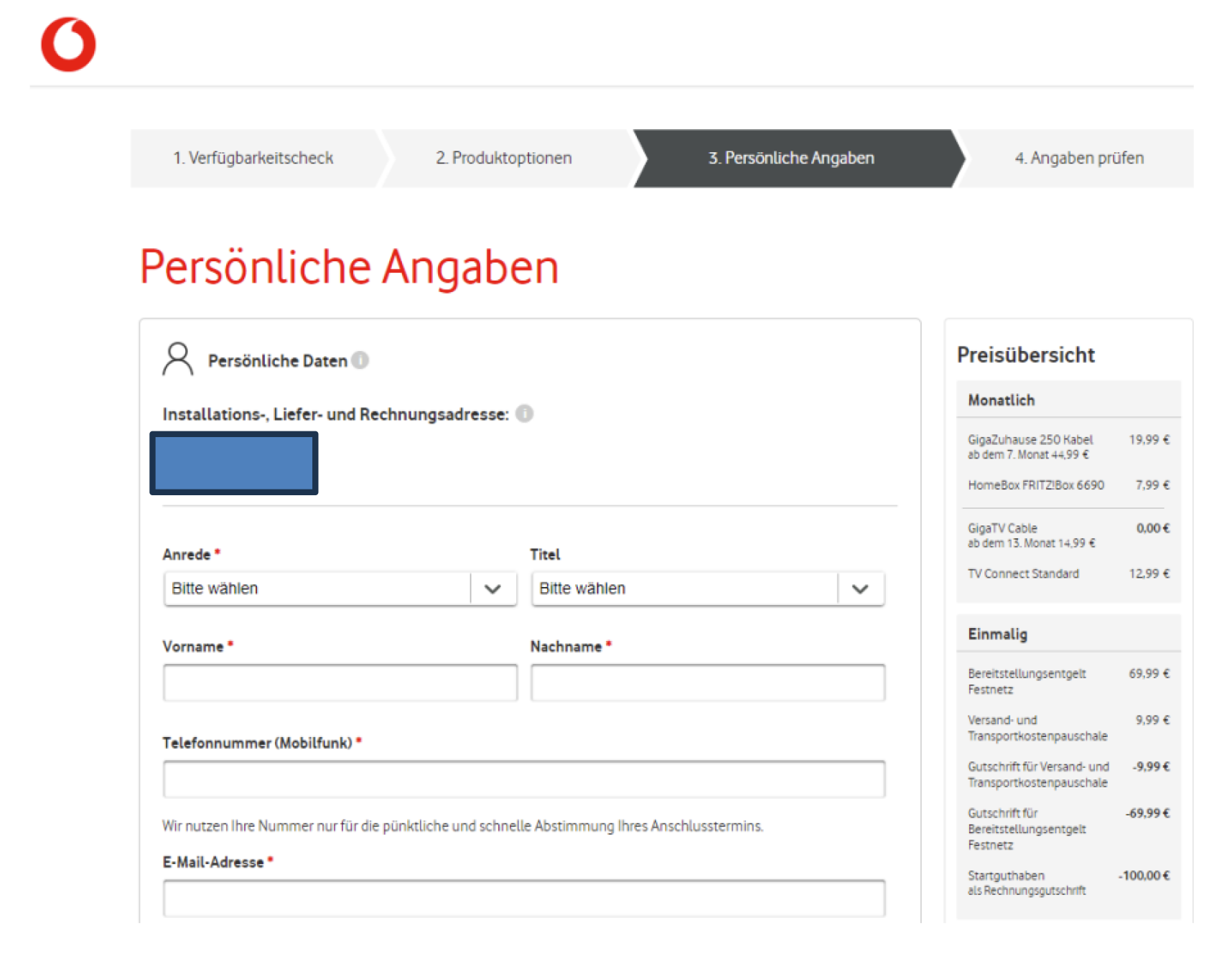The image size is (1232, 956).
Task: Click the info icon beside Persönliche Daten
Action: click(x=360, y=360)
